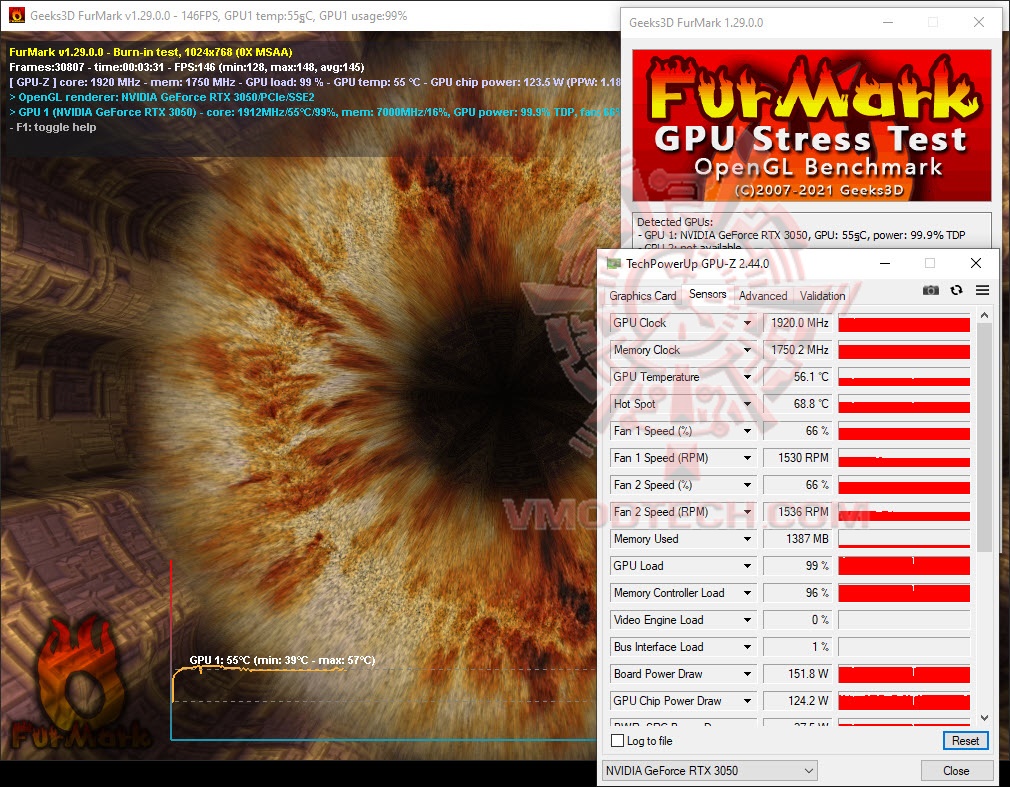Click the FurMark flame logo in render window
Image resolution: width=1010 pixels, height=787 pixels.
pyautogui.click(x=80, y=690)
